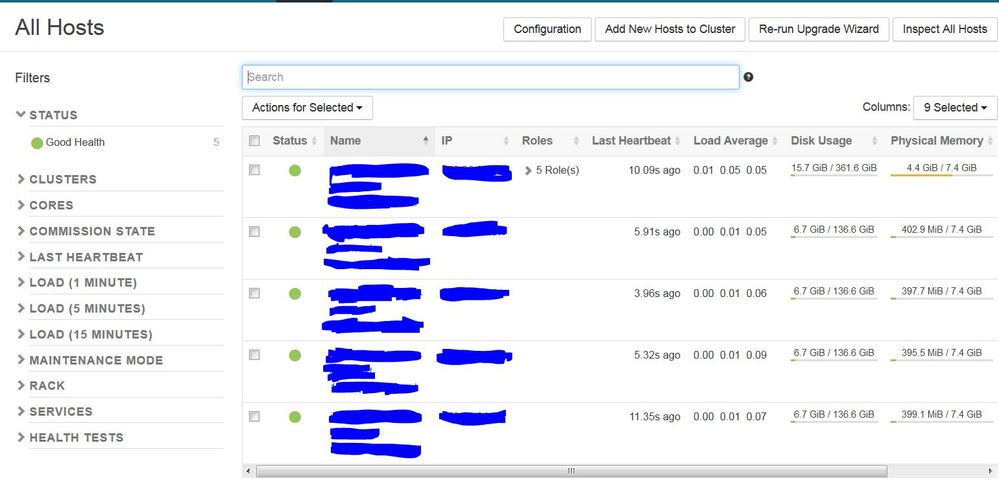Click the 11.35s ago heartbeat value

click(x=654, y=417)
